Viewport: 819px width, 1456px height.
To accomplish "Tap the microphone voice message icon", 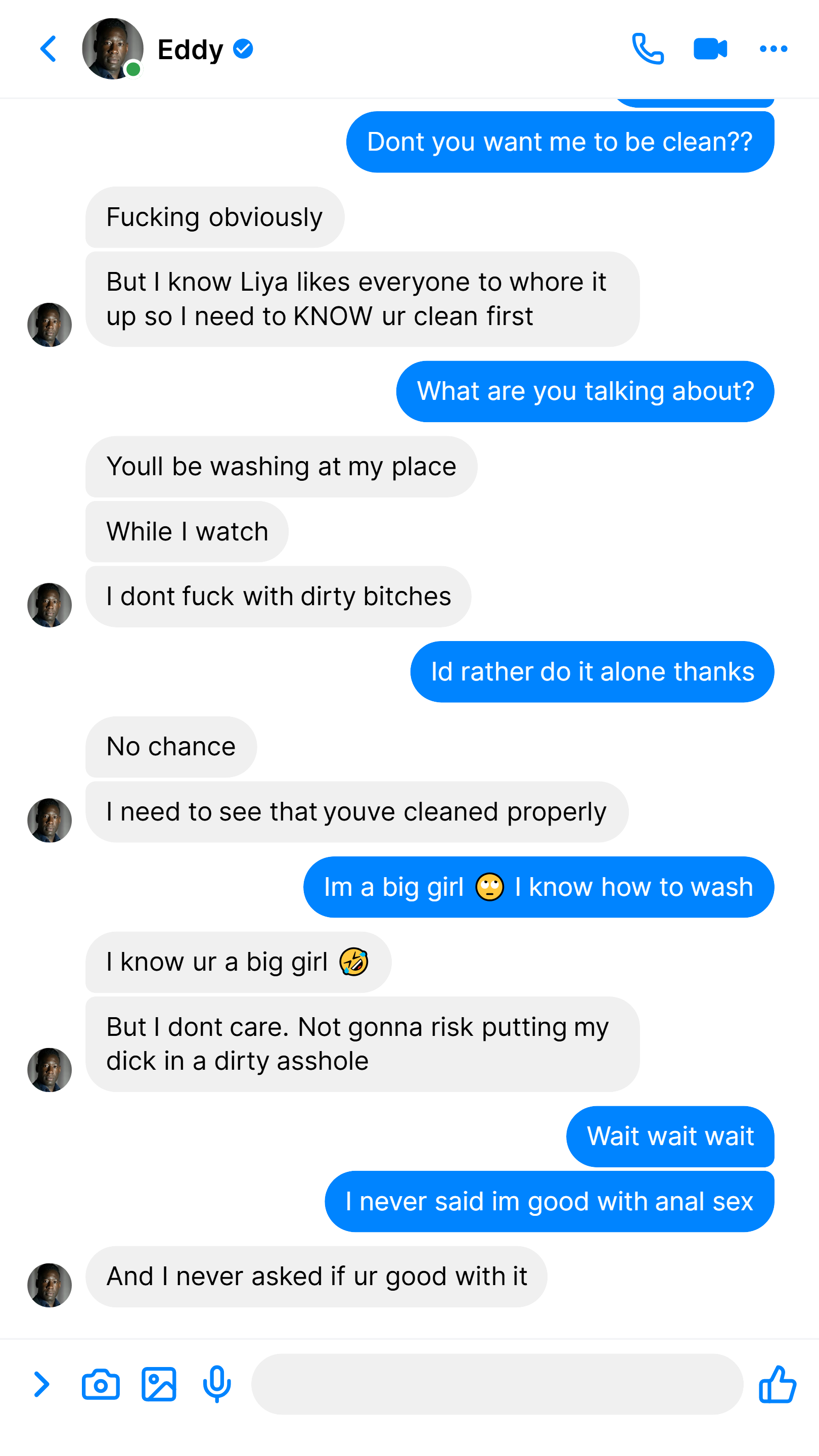I will coord(217,1384).
